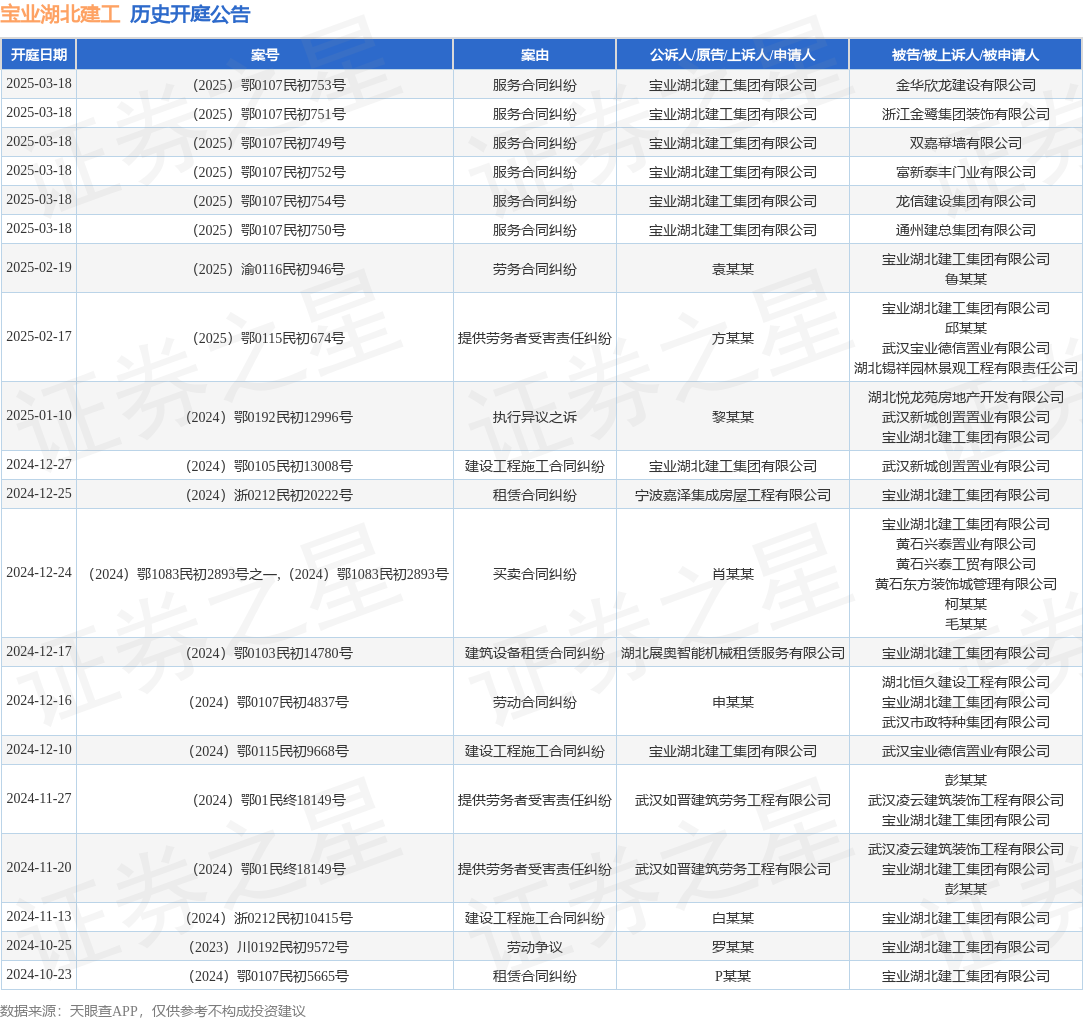The height and width of the screenshot is (1020, 1083).
Task: Click defendant 黄石东方装饰城管理有限公司
Action: [966, 584]
